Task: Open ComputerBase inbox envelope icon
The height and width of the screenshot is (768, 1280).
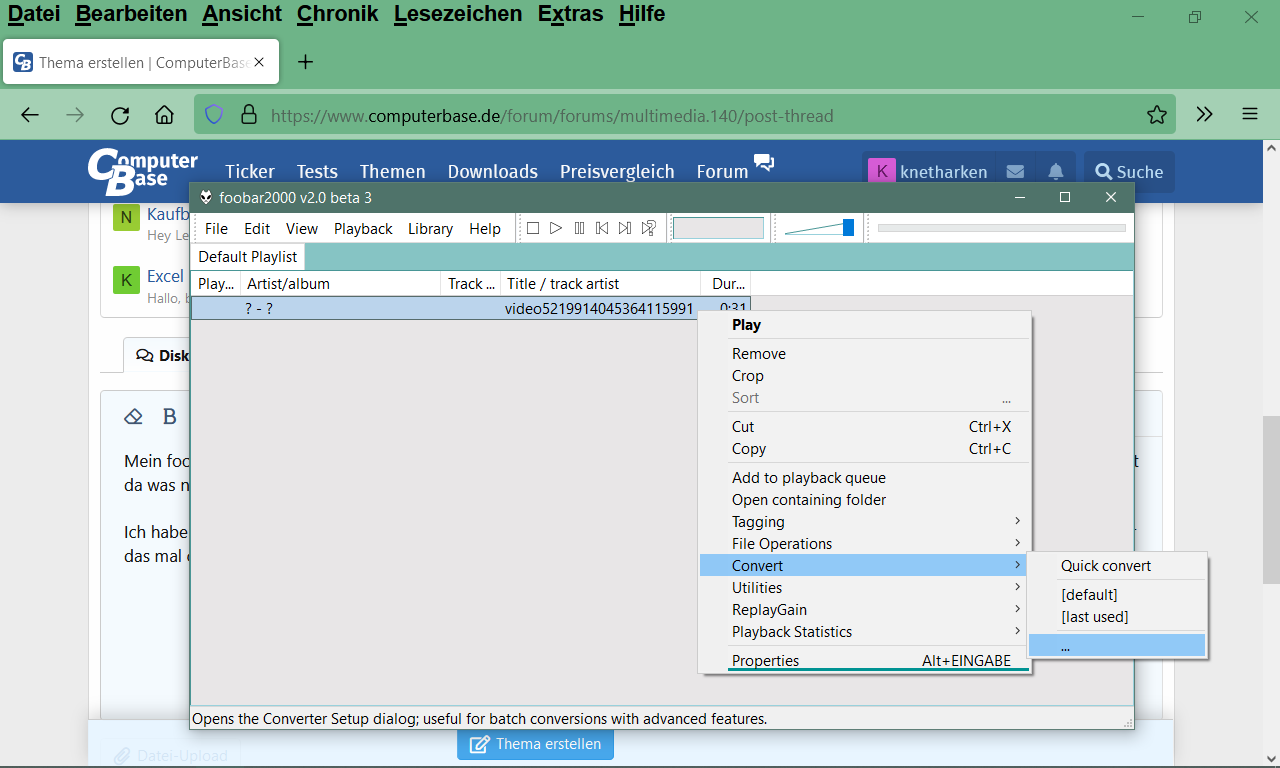Action: click(1015, 172)
